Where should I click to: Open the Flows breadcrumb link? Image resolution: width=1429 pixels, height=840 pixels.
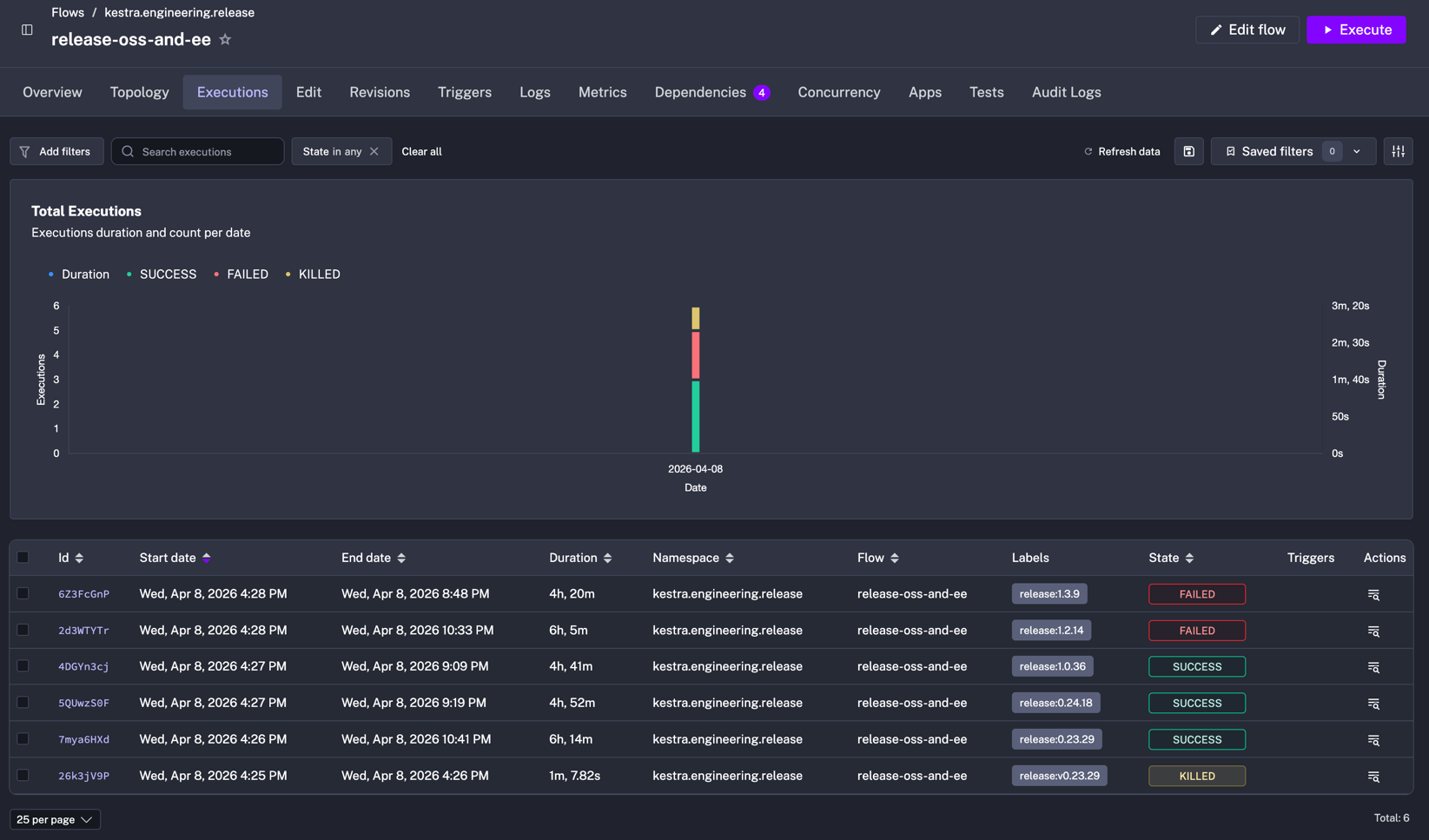pyautogui.click(x=68, y=12)
